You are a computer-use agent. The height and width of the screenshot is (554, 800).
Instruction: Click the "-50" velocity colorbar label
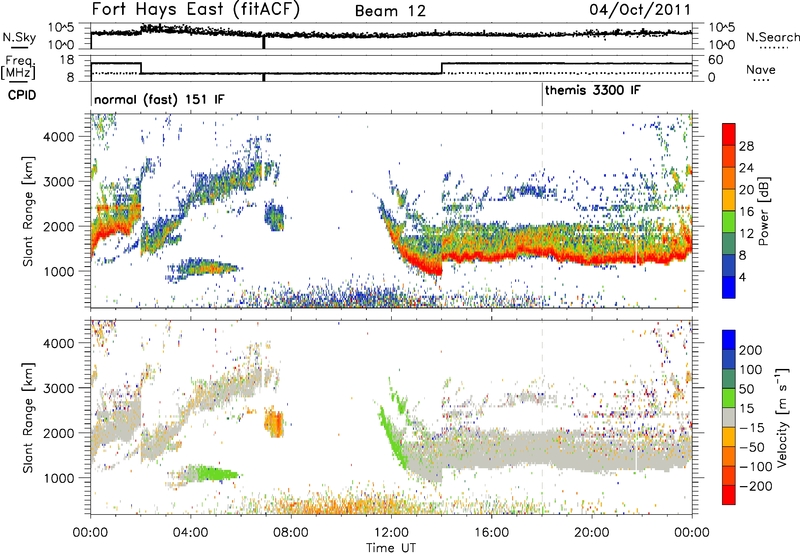click(x=752, y=447)
